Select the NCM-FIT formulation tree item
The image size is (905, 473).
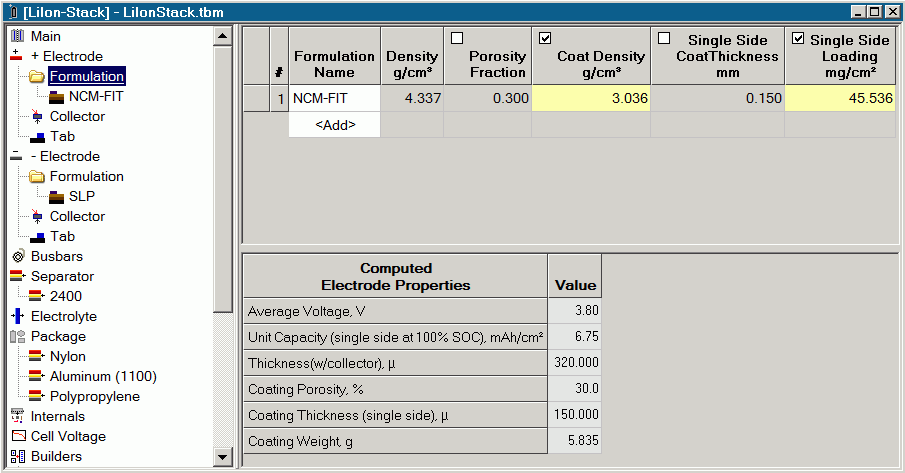tap(96, 96)
